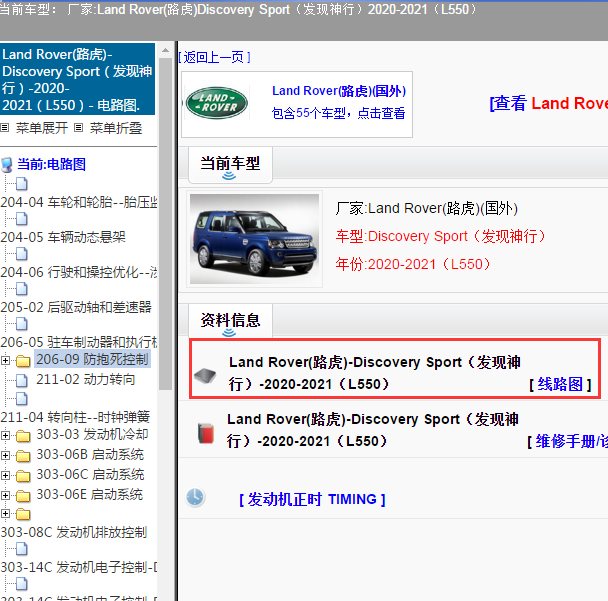Select 303-06E 启动系统 folder label
This screenshot has height=601, width=608.
tap(90, 495)
